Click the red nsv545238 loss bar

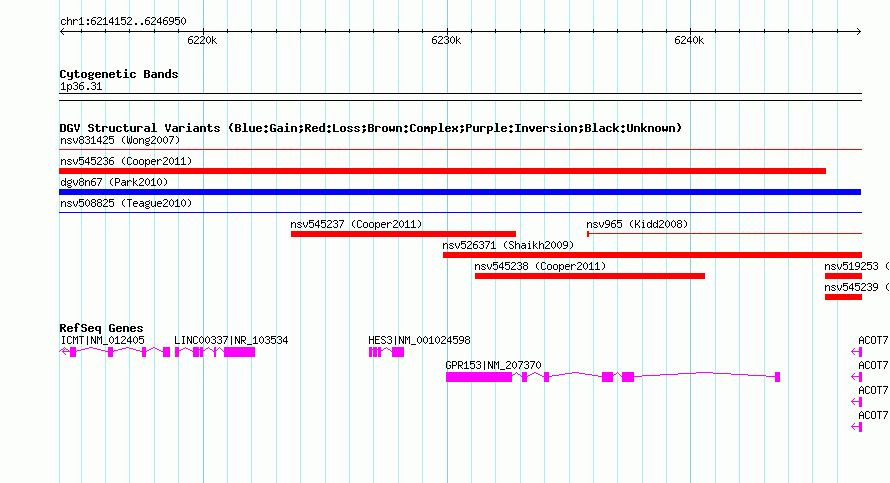tap(590, 276)
